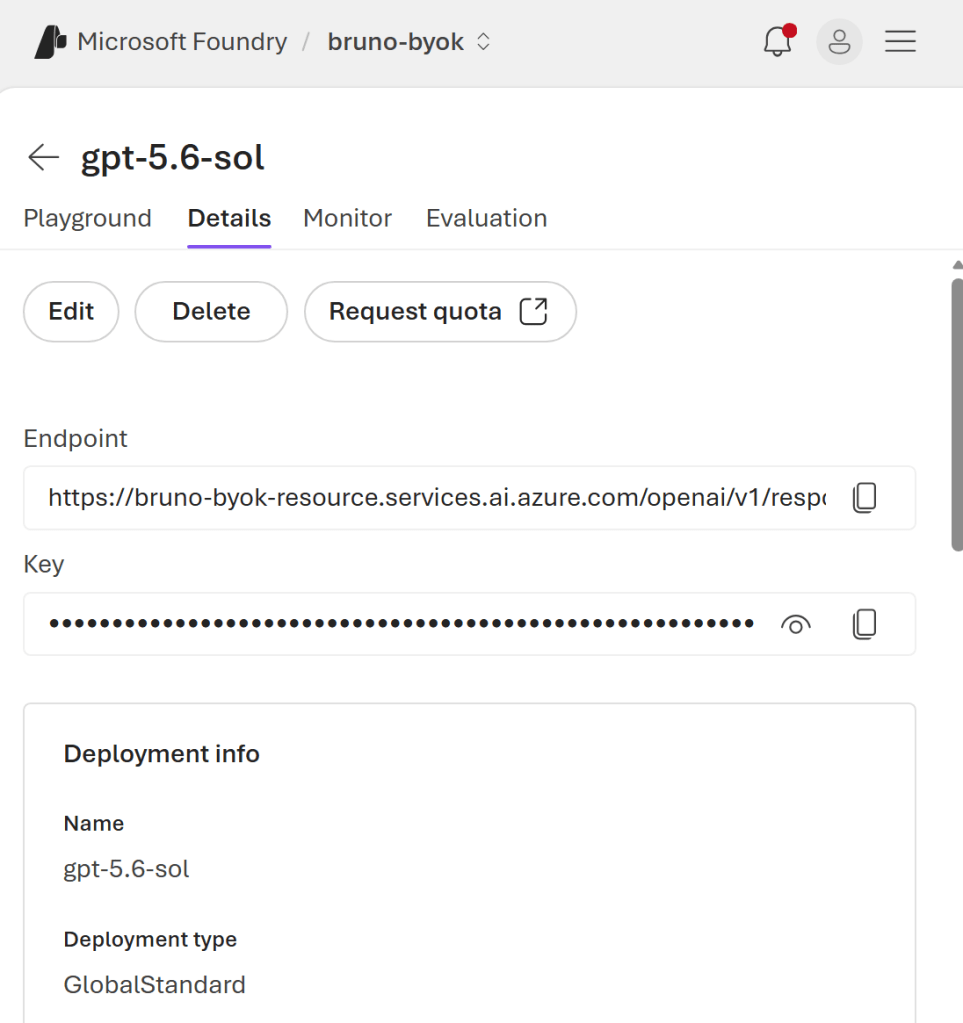The height and width of the screenshot is (1023, 963).
Task: Open the Monitor tab
Action: pyautogui.click(x=348, y=218)
